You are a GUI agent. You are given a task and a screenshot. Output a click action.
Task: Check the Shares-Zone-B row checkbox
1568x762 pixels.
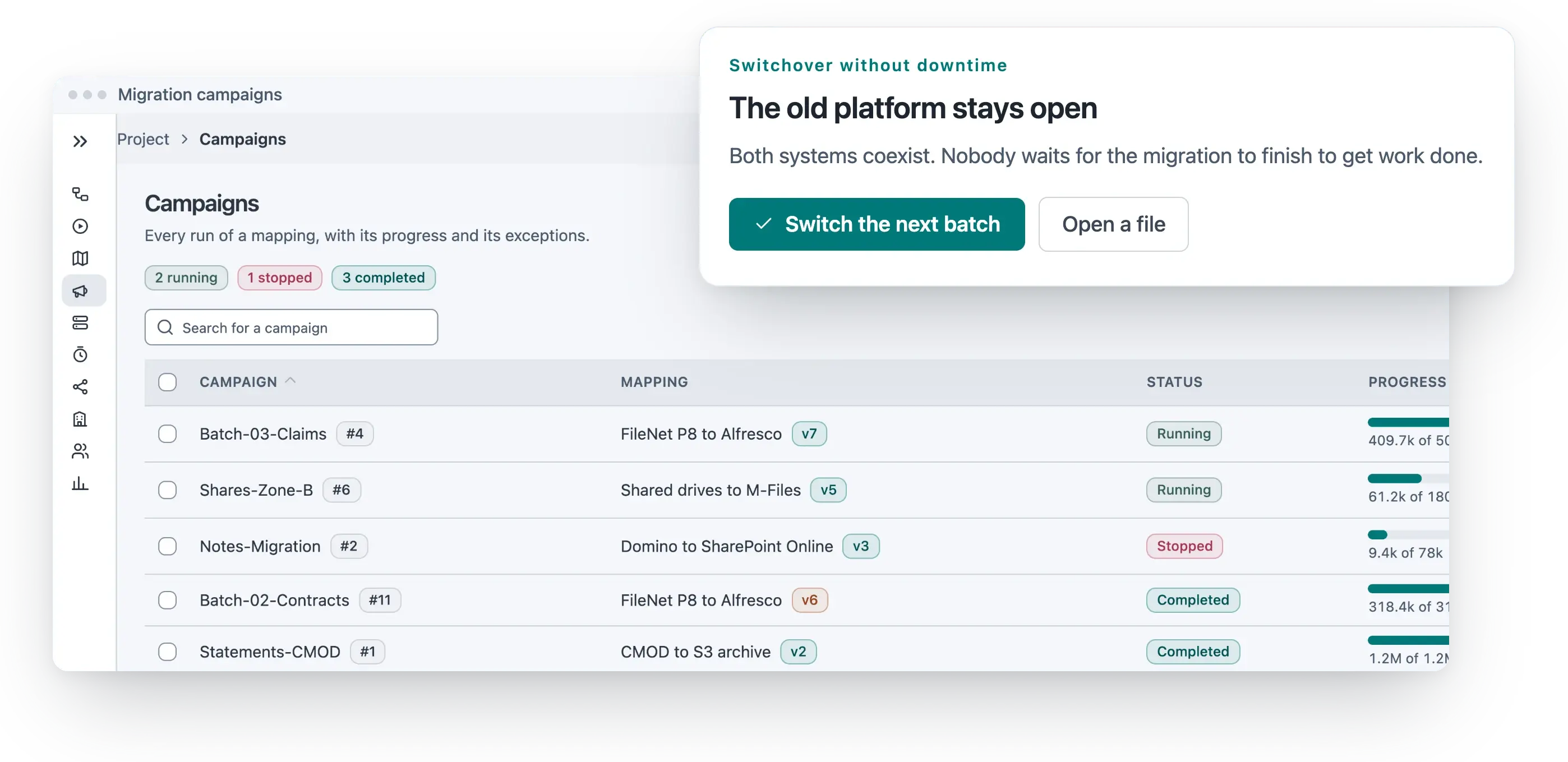click(167, 490)
